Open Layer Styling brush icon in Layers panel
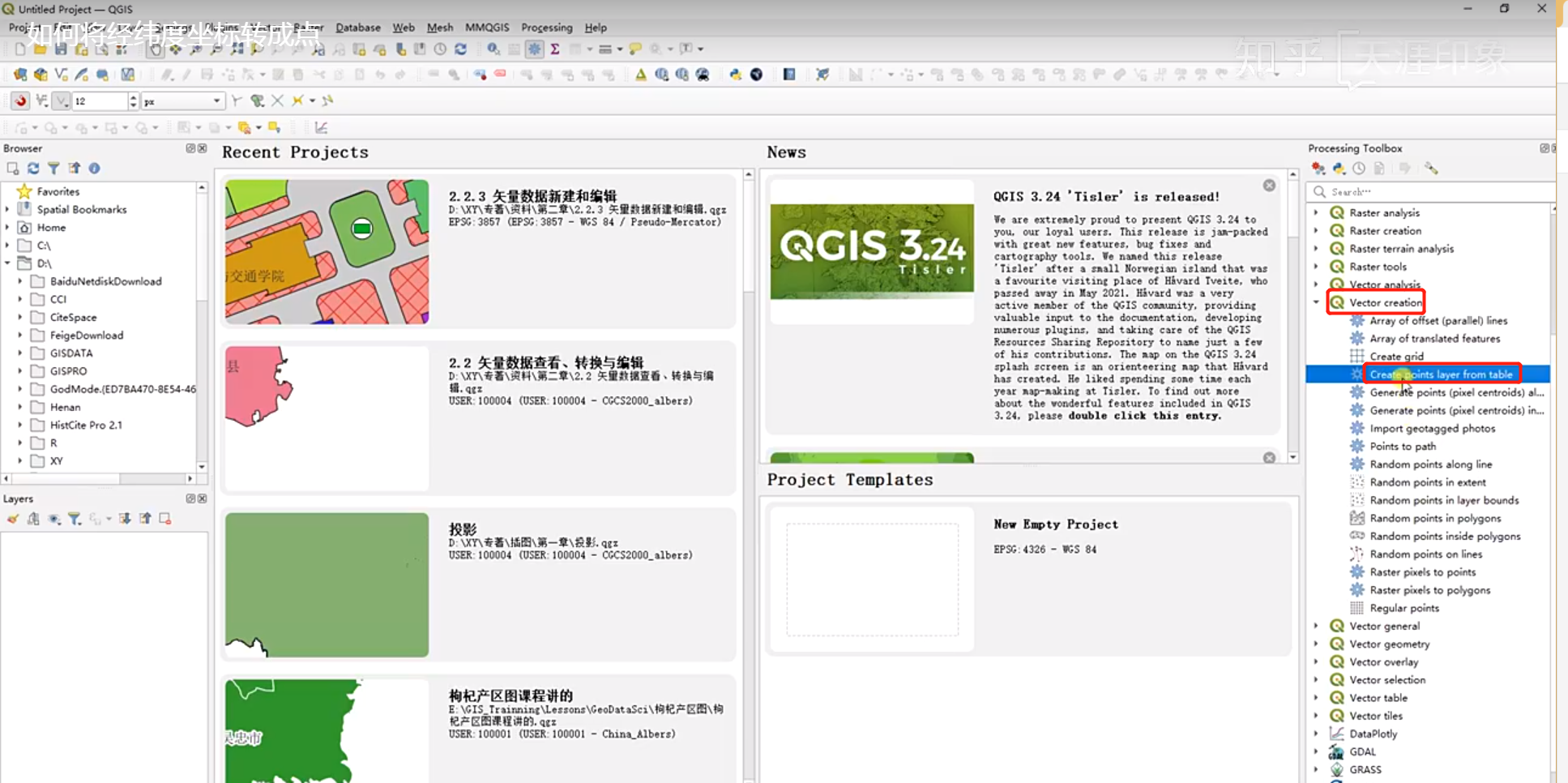This screenshot has width=1568, height=783. click(13, 519)
